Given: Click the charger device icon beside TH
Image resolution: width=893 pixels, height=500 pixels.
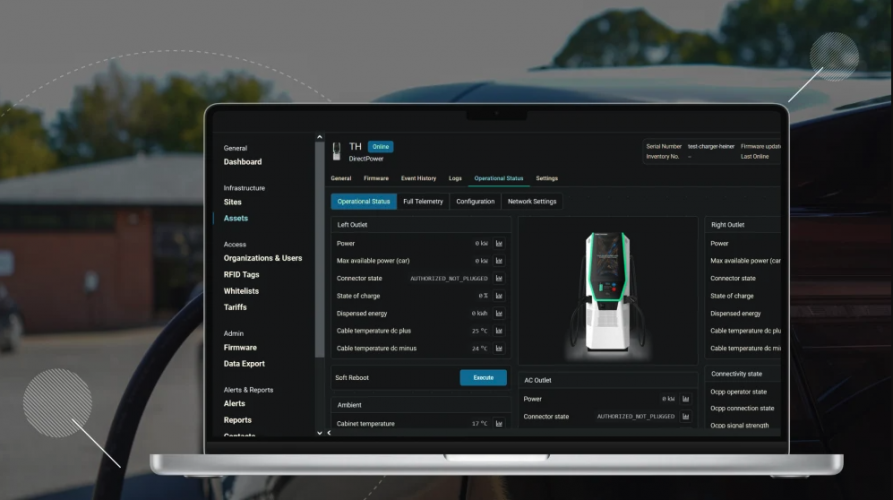Looking at the screenshot, I should point(337,151).
